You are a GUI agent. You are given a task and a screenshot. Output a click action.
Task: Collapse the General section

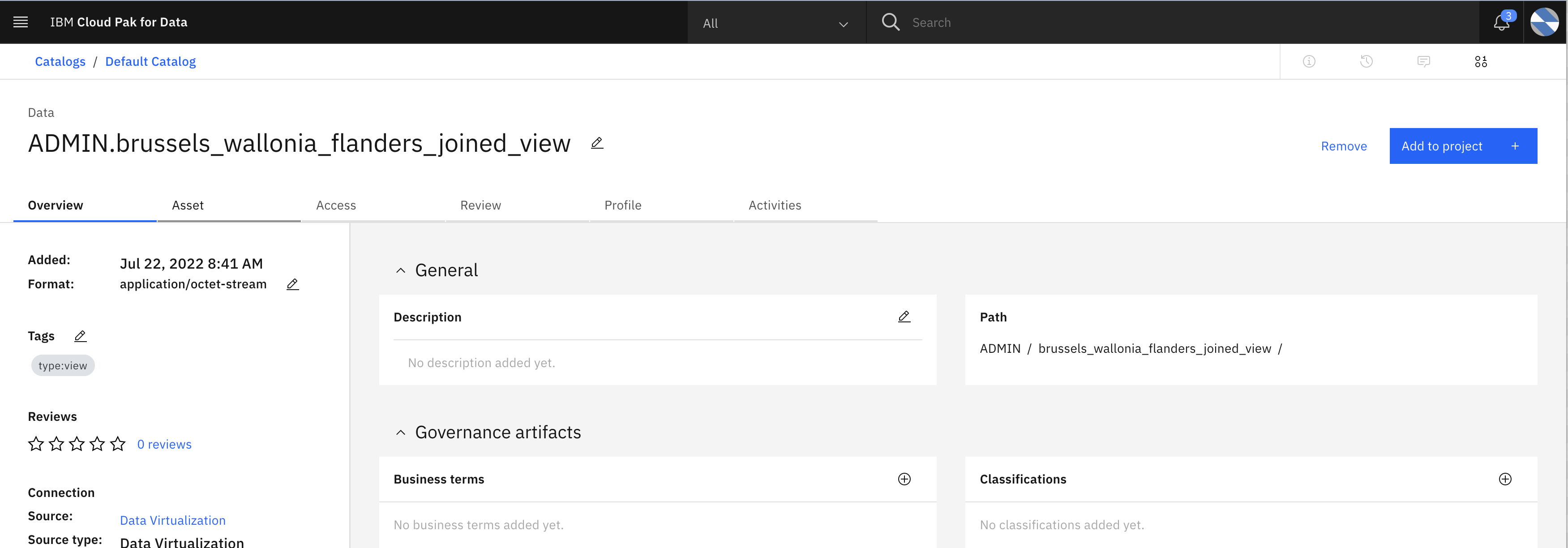[x=401, y=270]
